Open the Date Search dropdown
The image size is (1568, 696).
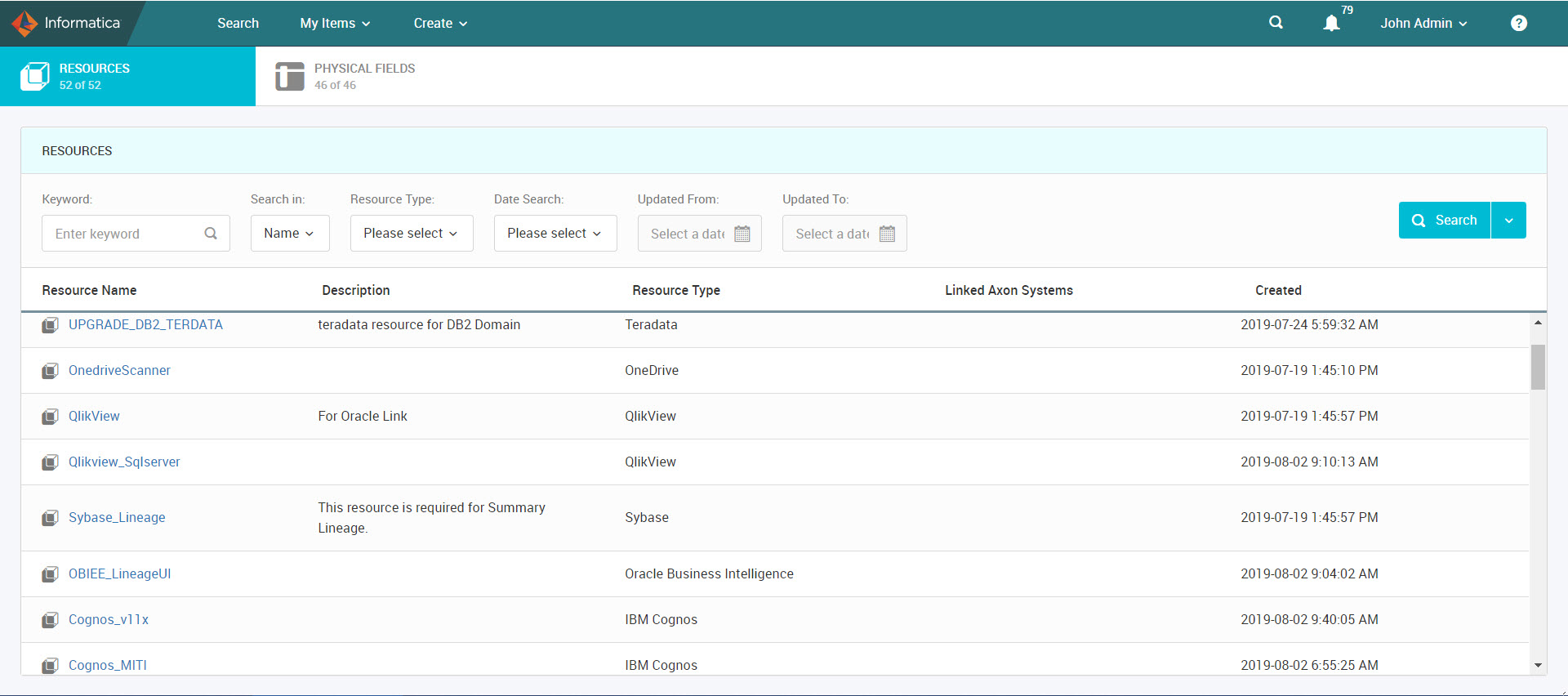pyautogui.click(x=555, y=234)
